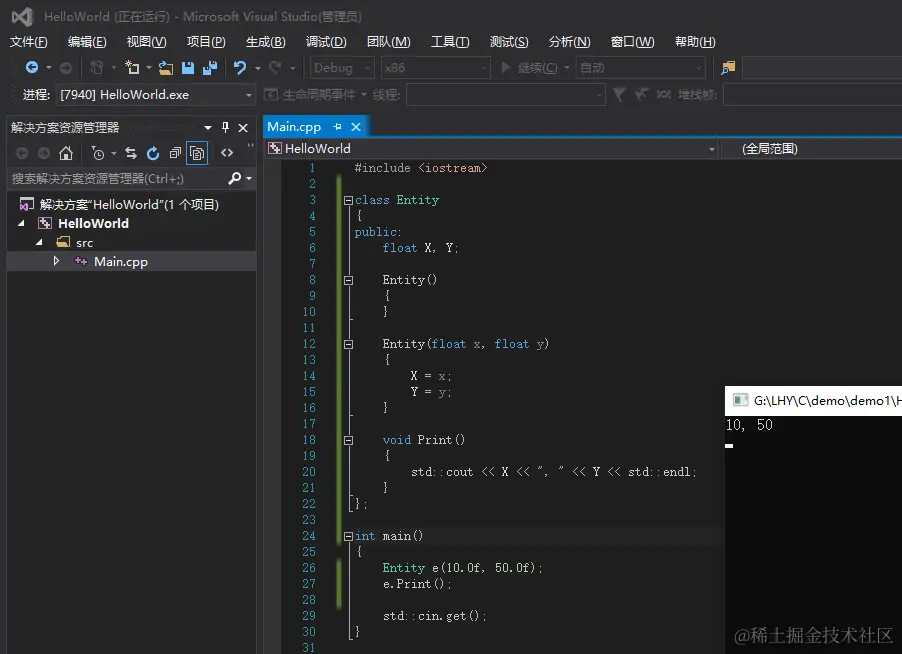Click the Navigate Forward arrow icon
The image size is (902, 654).
[x=66, y=68]
